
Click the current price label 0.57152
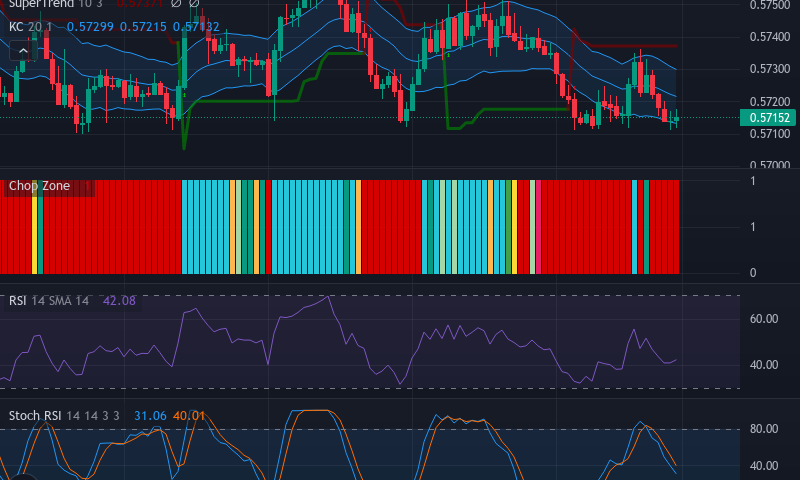[769, 118]
